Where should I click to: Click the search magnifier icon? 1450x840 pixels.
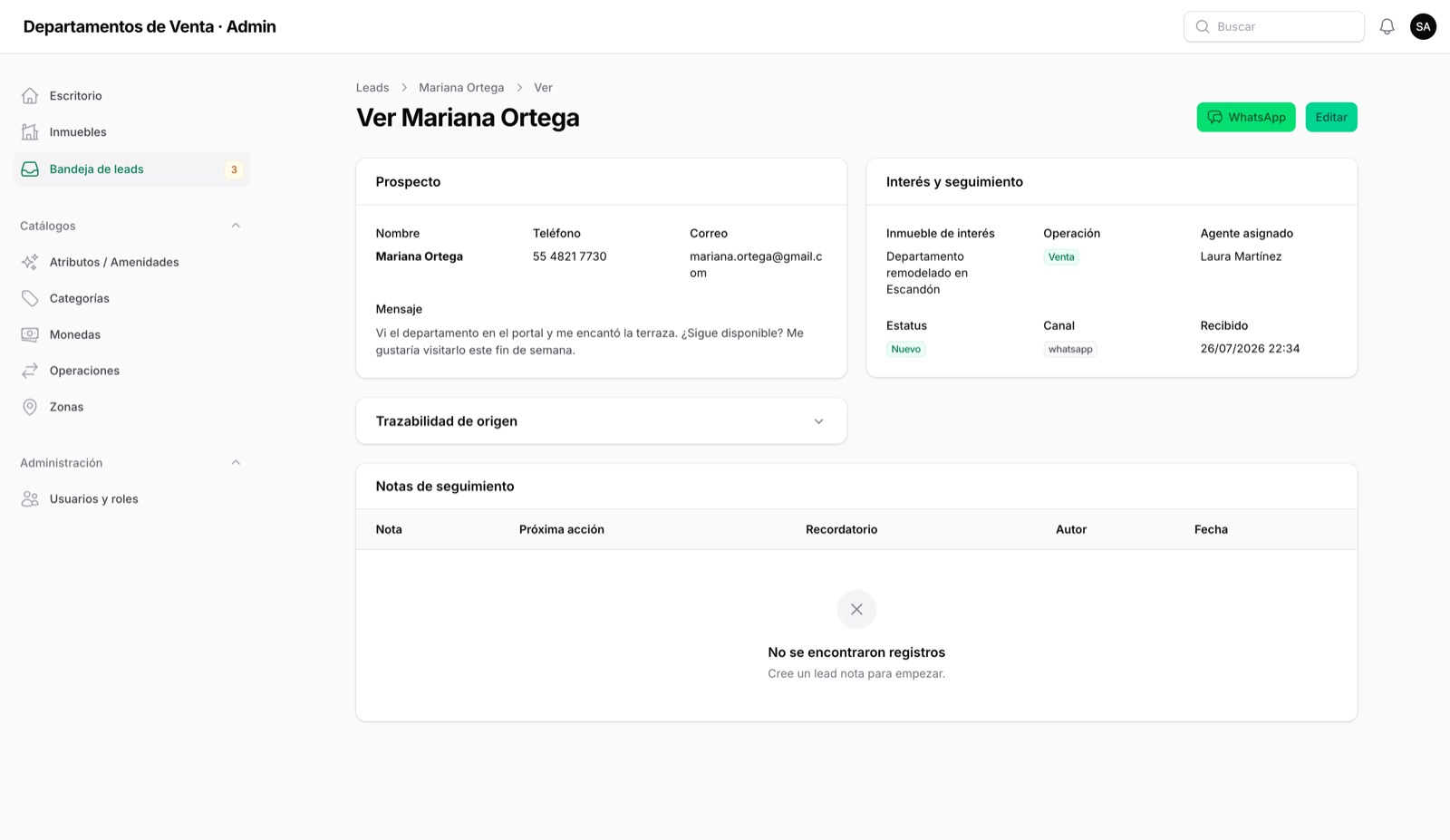[1203, 27]
